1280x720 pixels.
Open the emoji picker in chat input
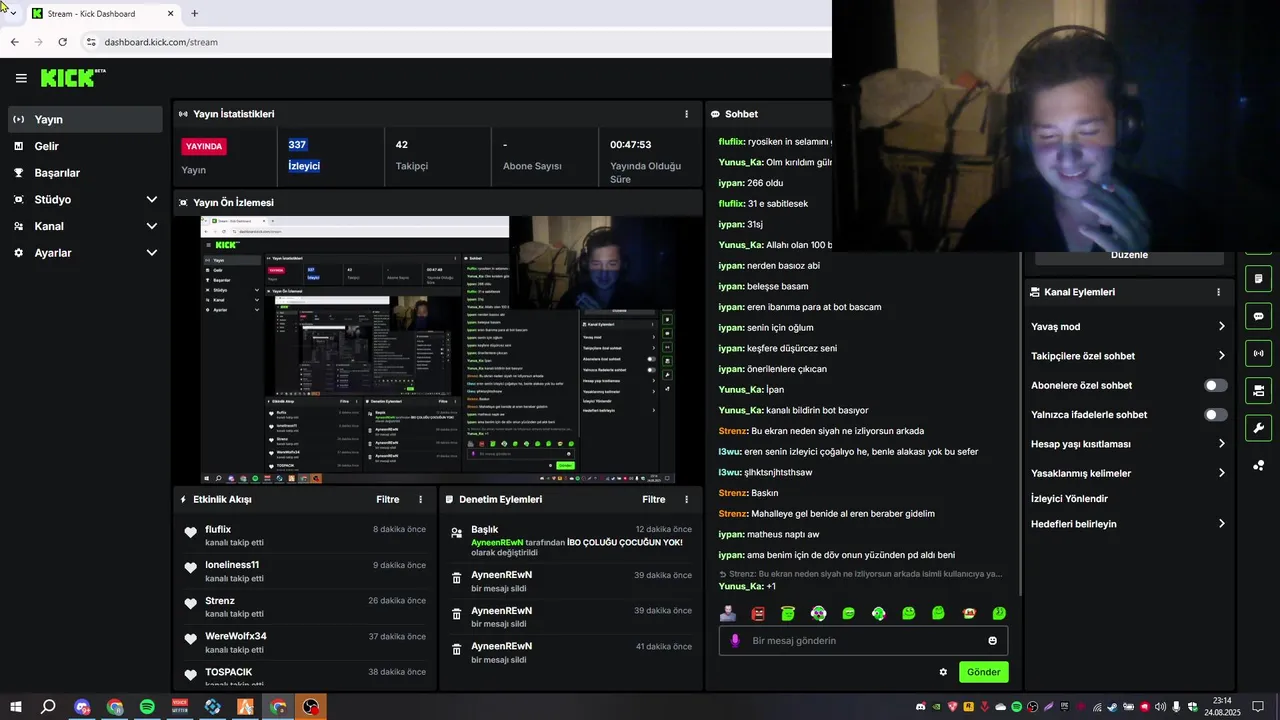[x=992, y=641]
